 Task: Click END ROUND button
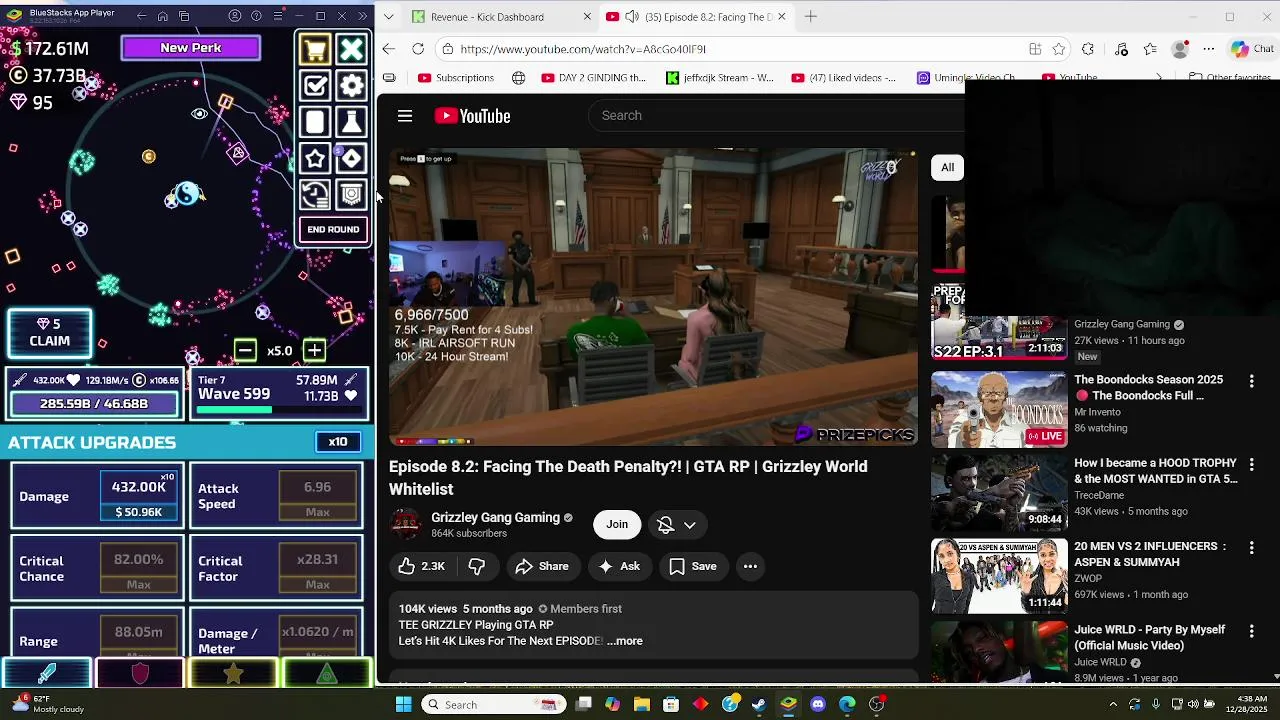[x=333, y=230]
